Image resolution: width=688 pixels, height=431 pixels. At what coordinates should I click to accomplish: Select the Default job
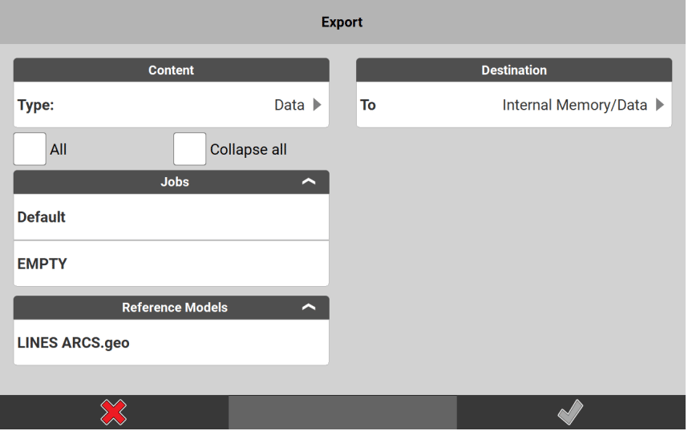(x=170, y=217)
